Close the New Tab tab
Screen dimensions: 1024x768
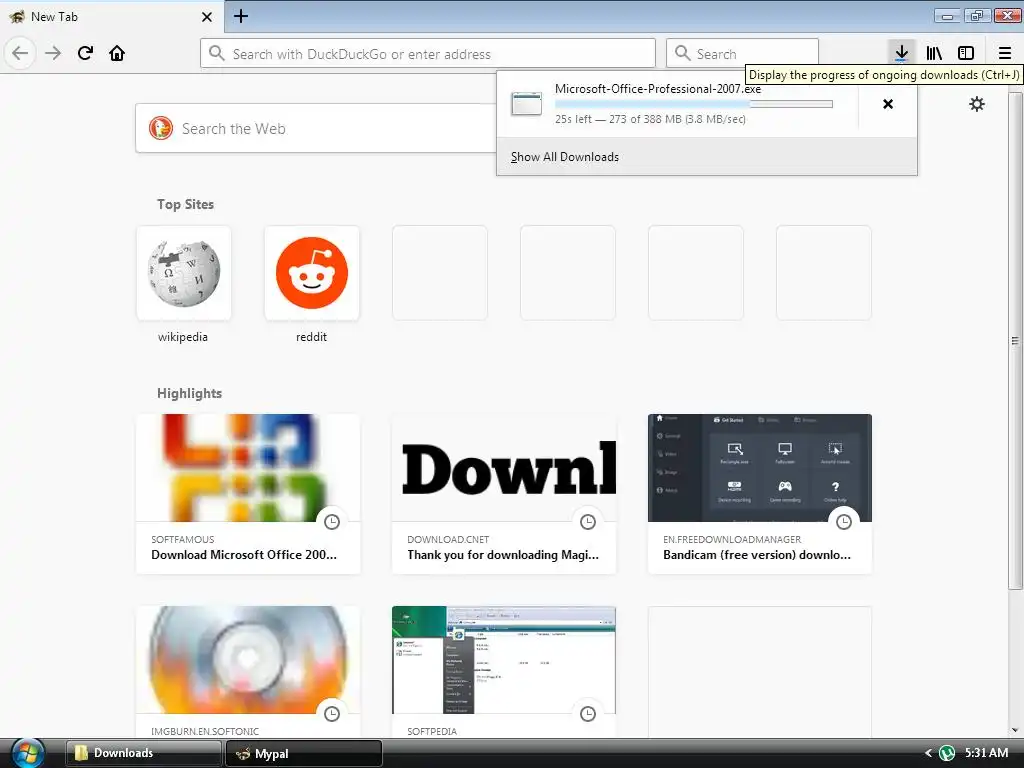tap(206, 16)
